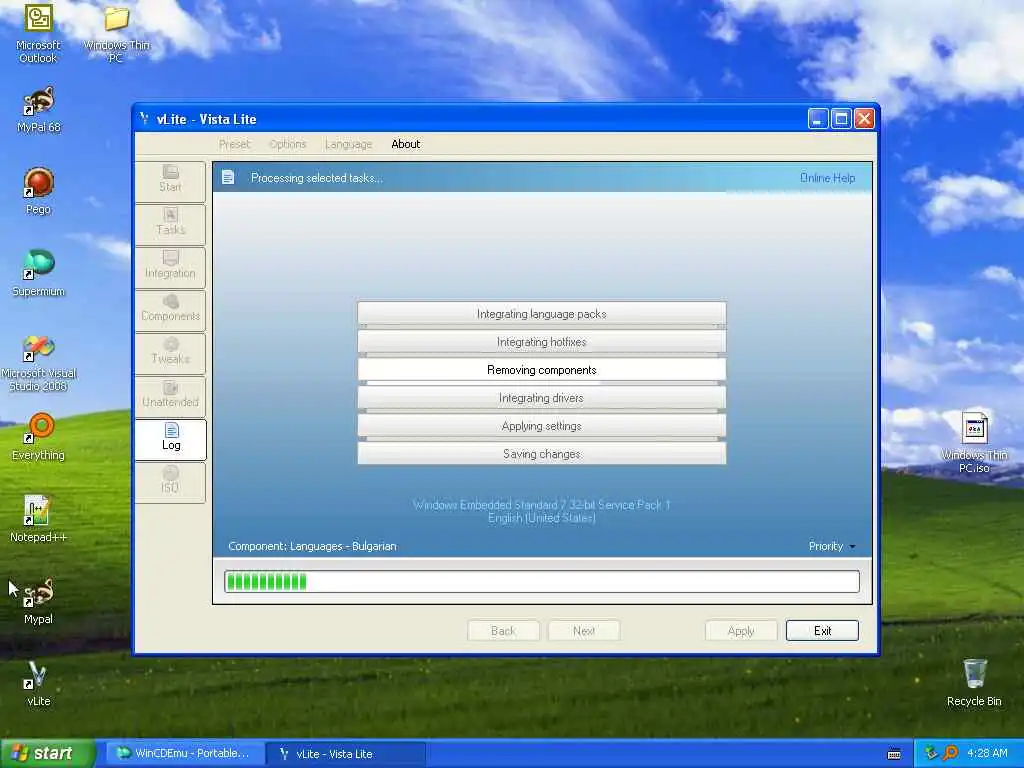Open the Options menu

(x=287, y=144)
